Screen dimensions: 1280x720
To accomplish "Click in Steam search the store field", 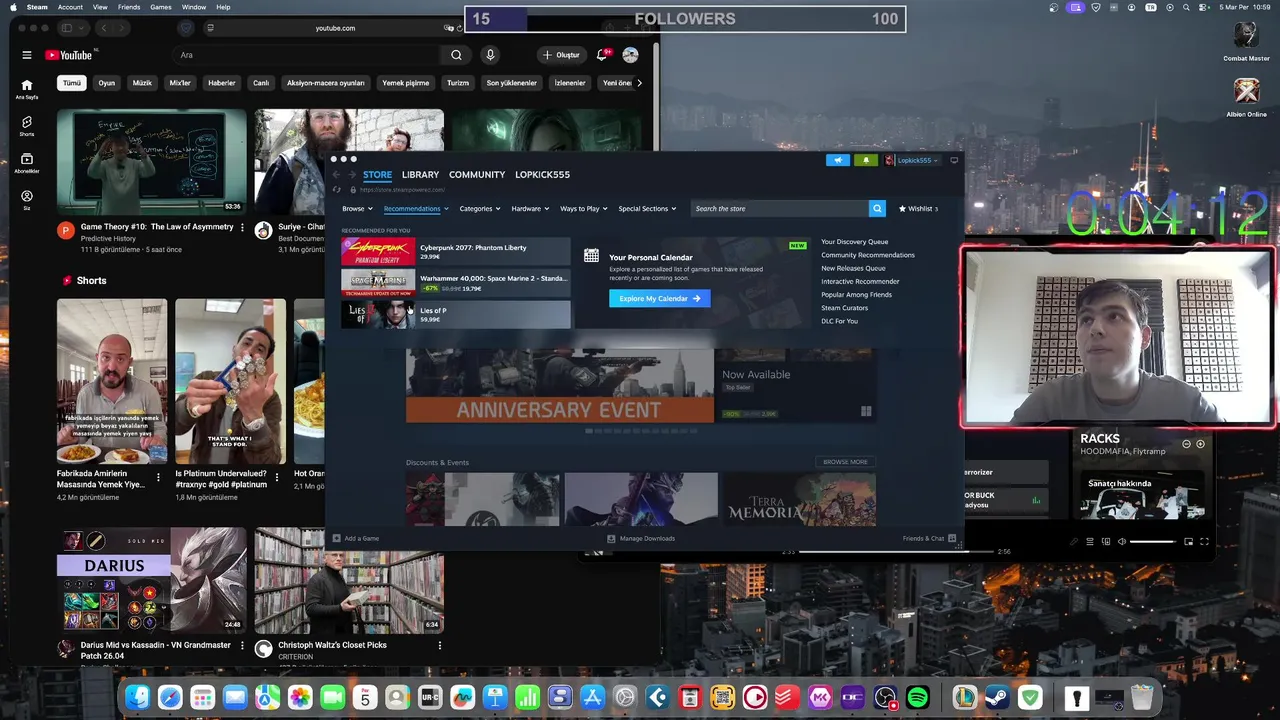I will pos(779,209).
